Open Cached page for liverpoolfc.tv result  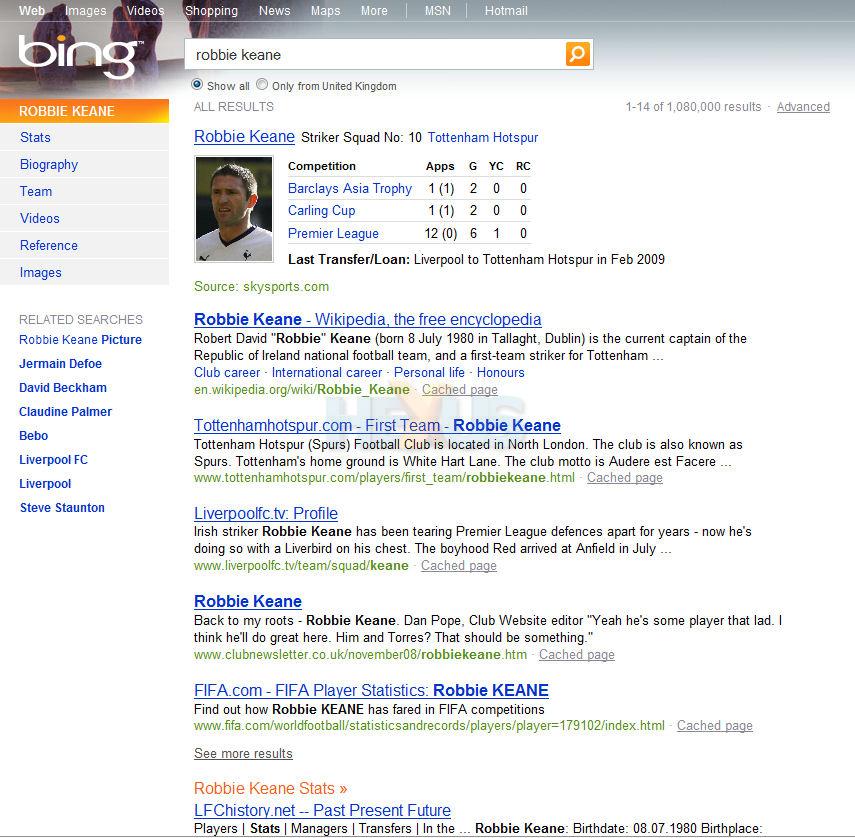(x=459, y=566)
